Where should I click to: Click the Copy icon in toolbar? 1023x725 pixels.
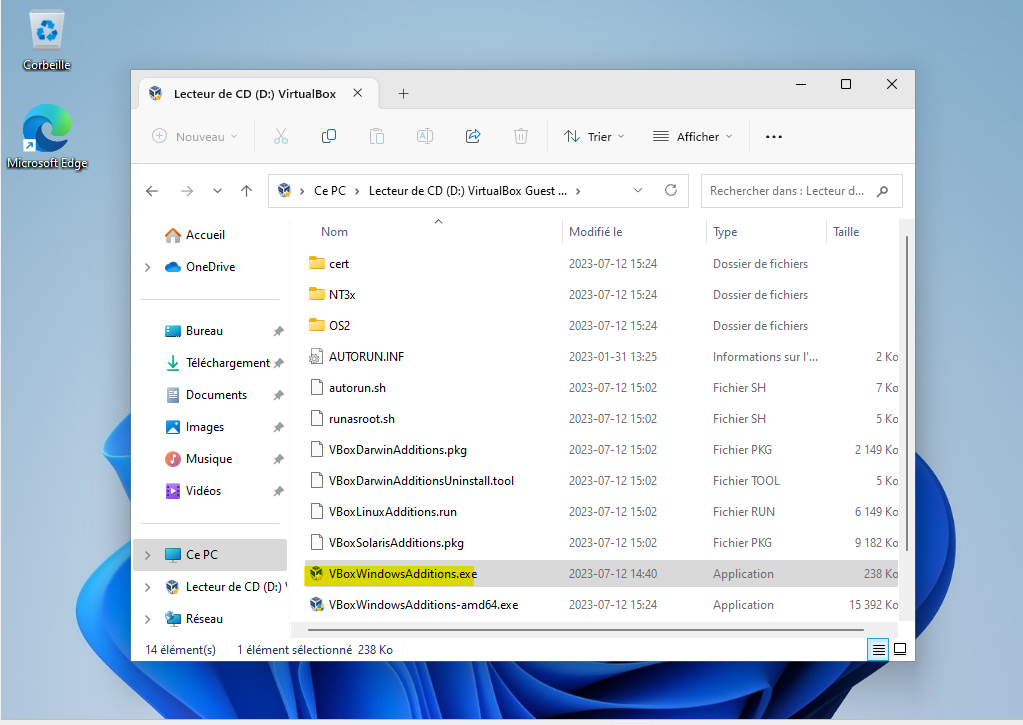click(329, 136)
